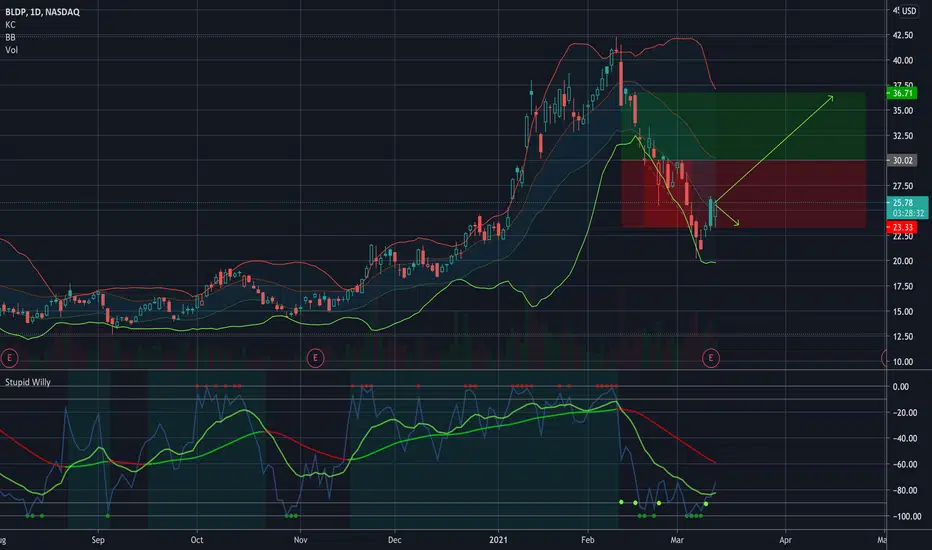Viewport: 932px width, 550px height.
Task: Click the 15.00 price scale value
Action: click(902, 312)
